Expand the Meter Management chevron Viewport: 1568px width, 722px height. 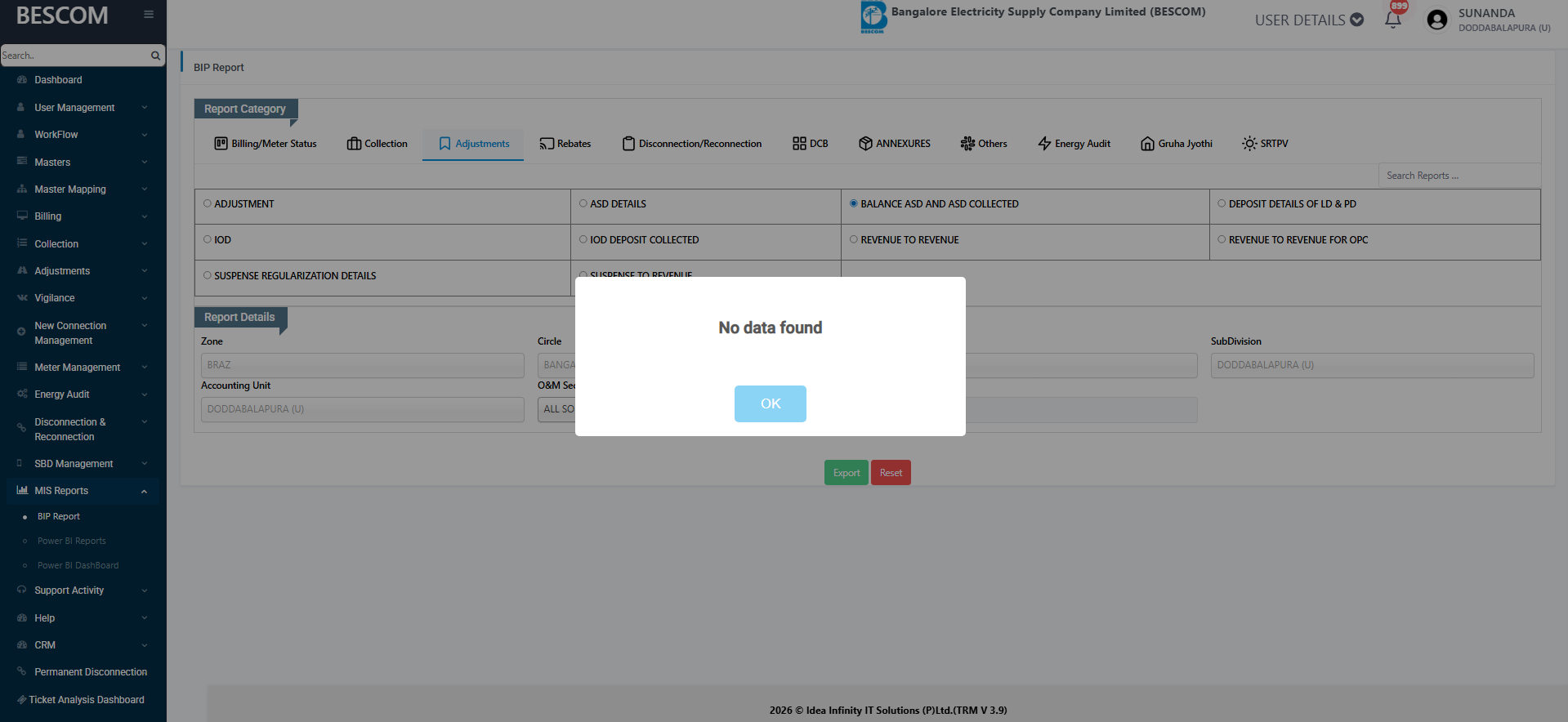145,367
